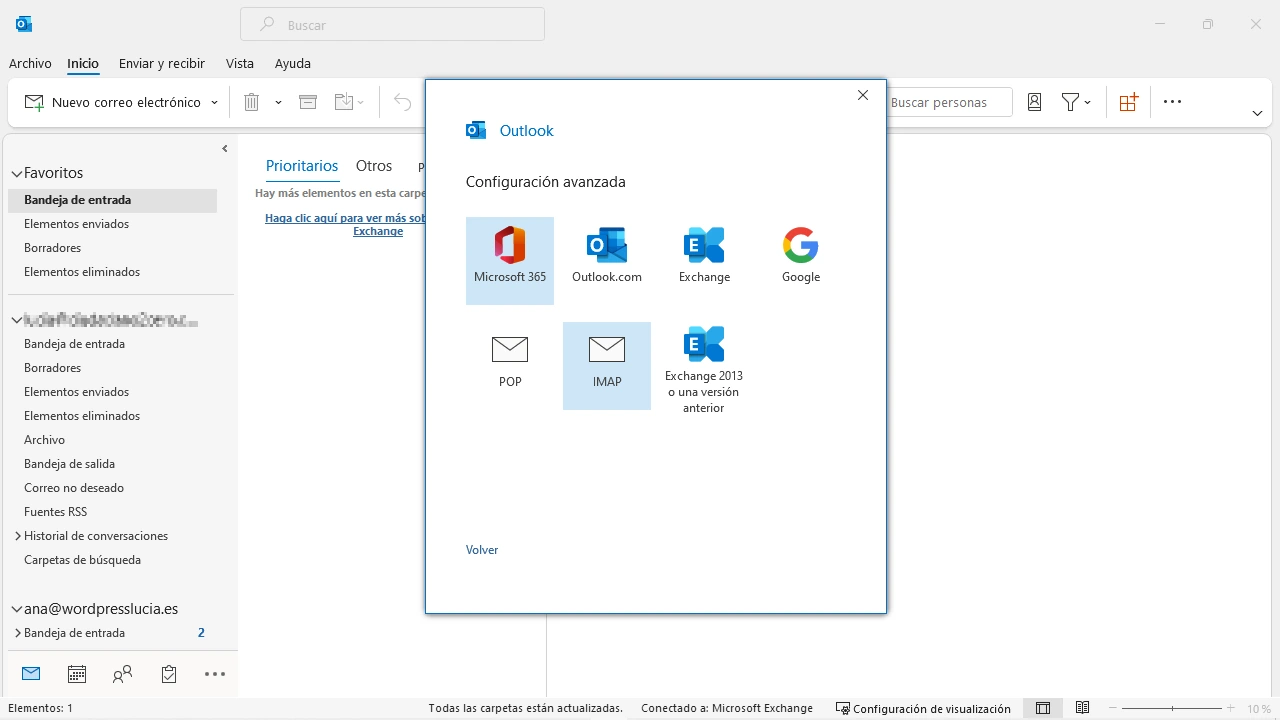1280x720 pixels.
Task: Open the address book icon
Action: [1034, 102]
